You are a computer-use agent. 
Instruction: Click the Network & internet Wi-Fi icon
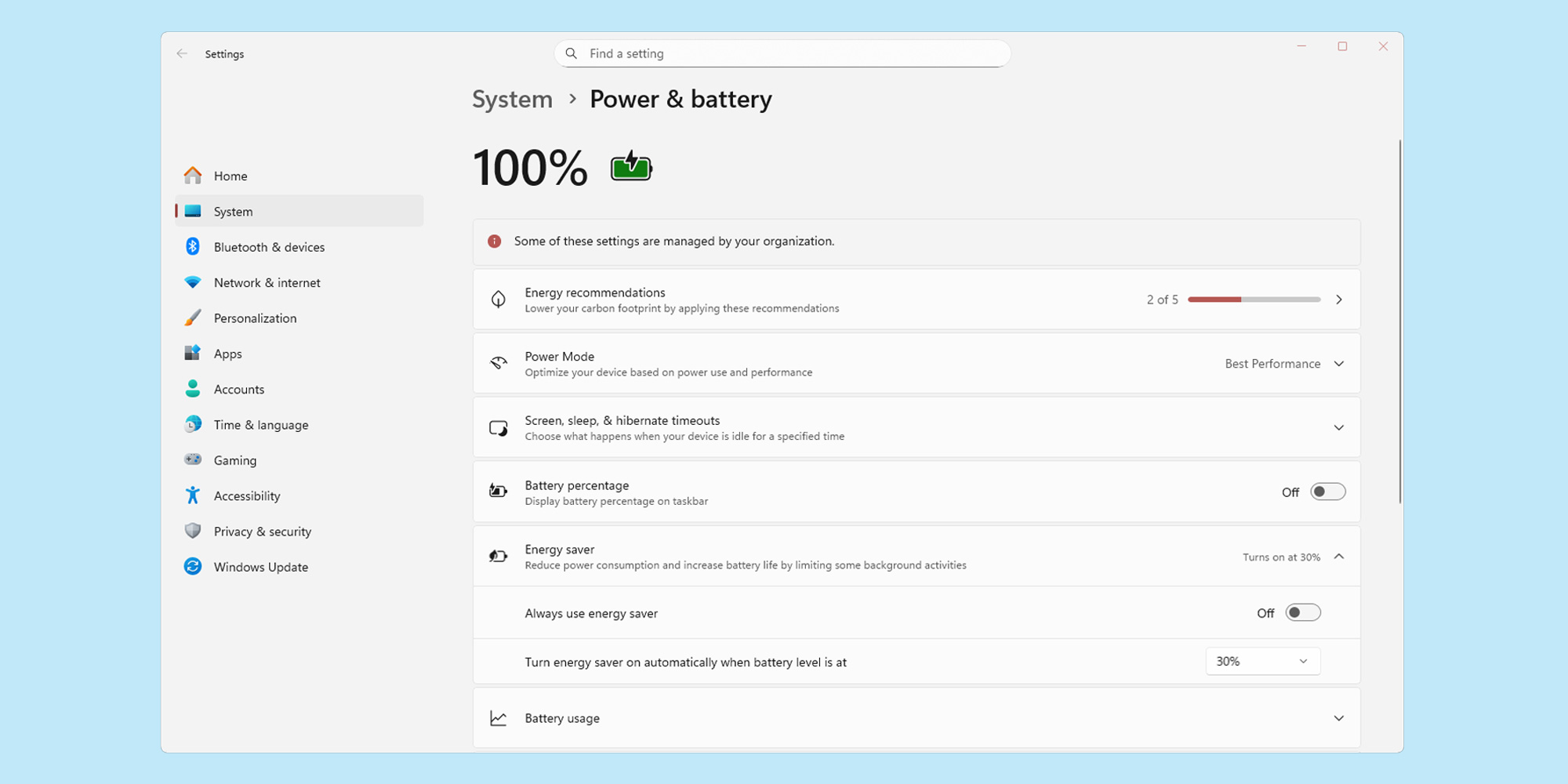tap(193, 282)
